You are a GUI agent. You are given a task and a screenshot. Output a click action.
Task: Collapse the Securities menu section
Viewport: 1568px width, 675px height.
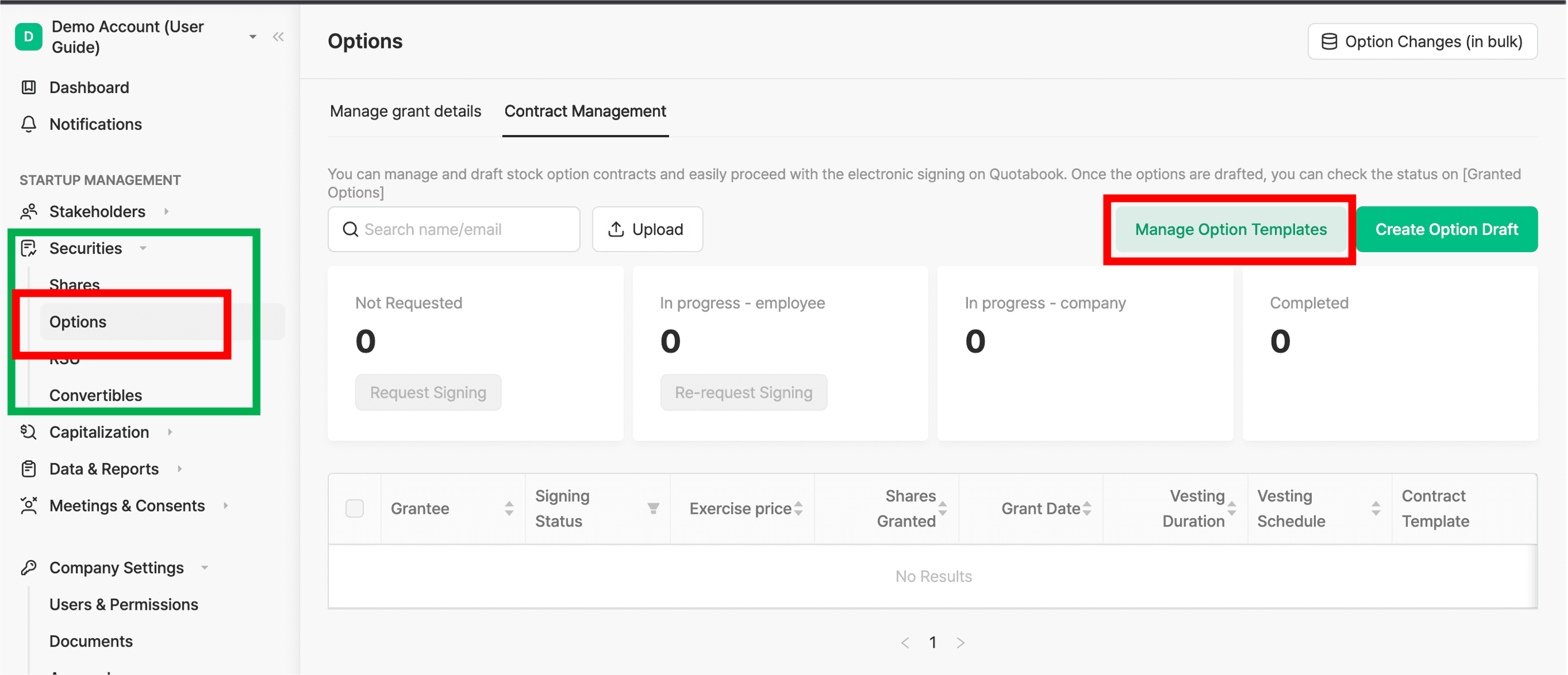143,248
